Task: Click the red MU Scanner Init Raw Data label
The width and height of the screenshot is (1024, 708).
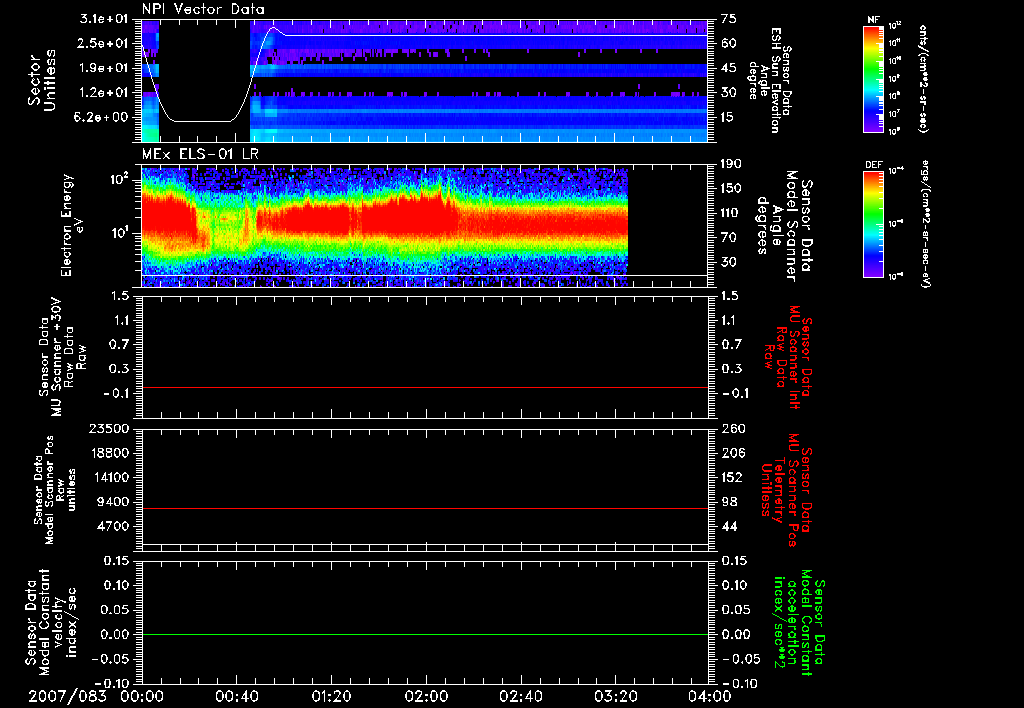Action: point(788,357)
